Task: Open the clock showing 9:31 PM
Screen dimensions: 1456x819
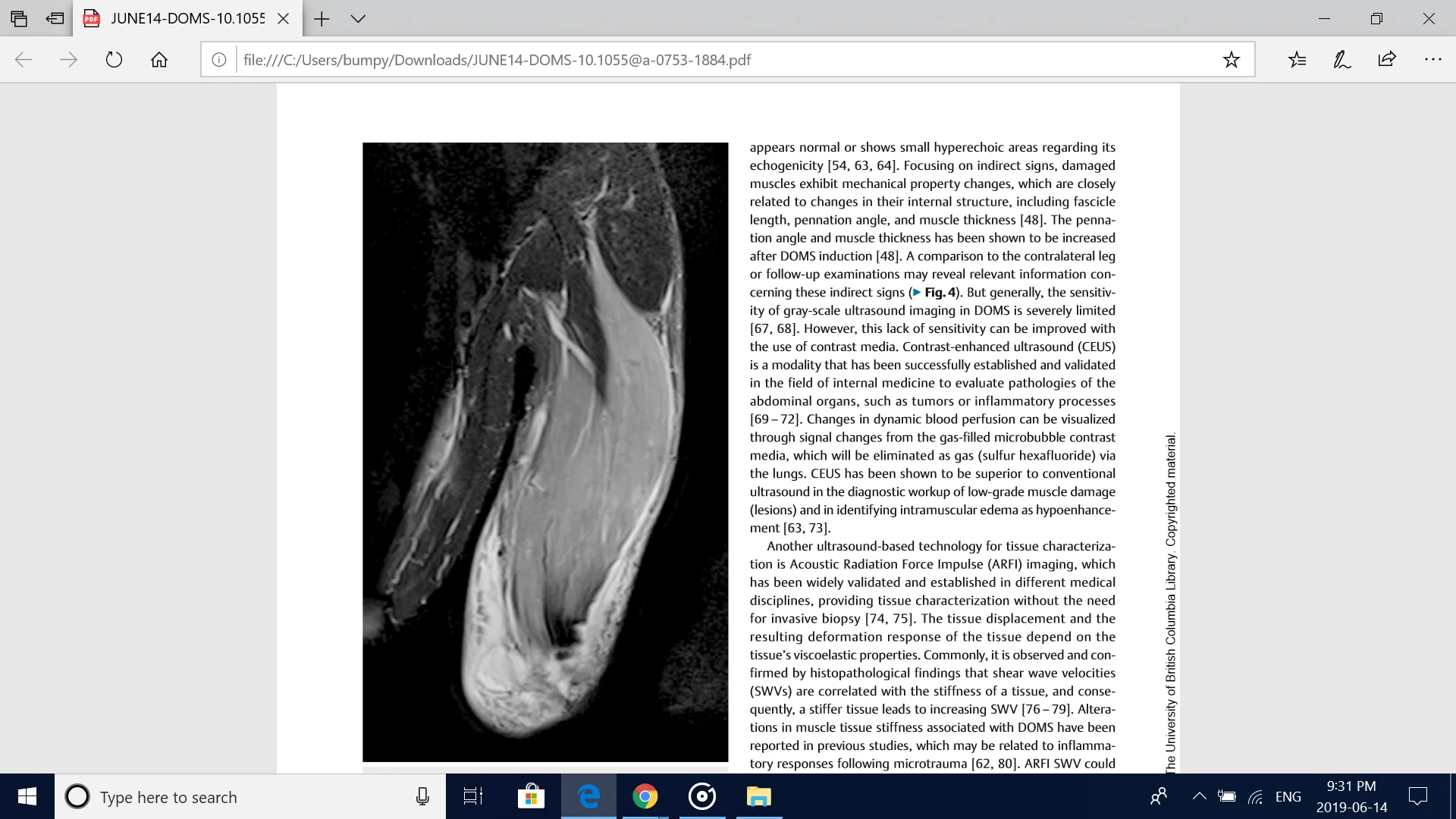Action: tap(1351, 797)
